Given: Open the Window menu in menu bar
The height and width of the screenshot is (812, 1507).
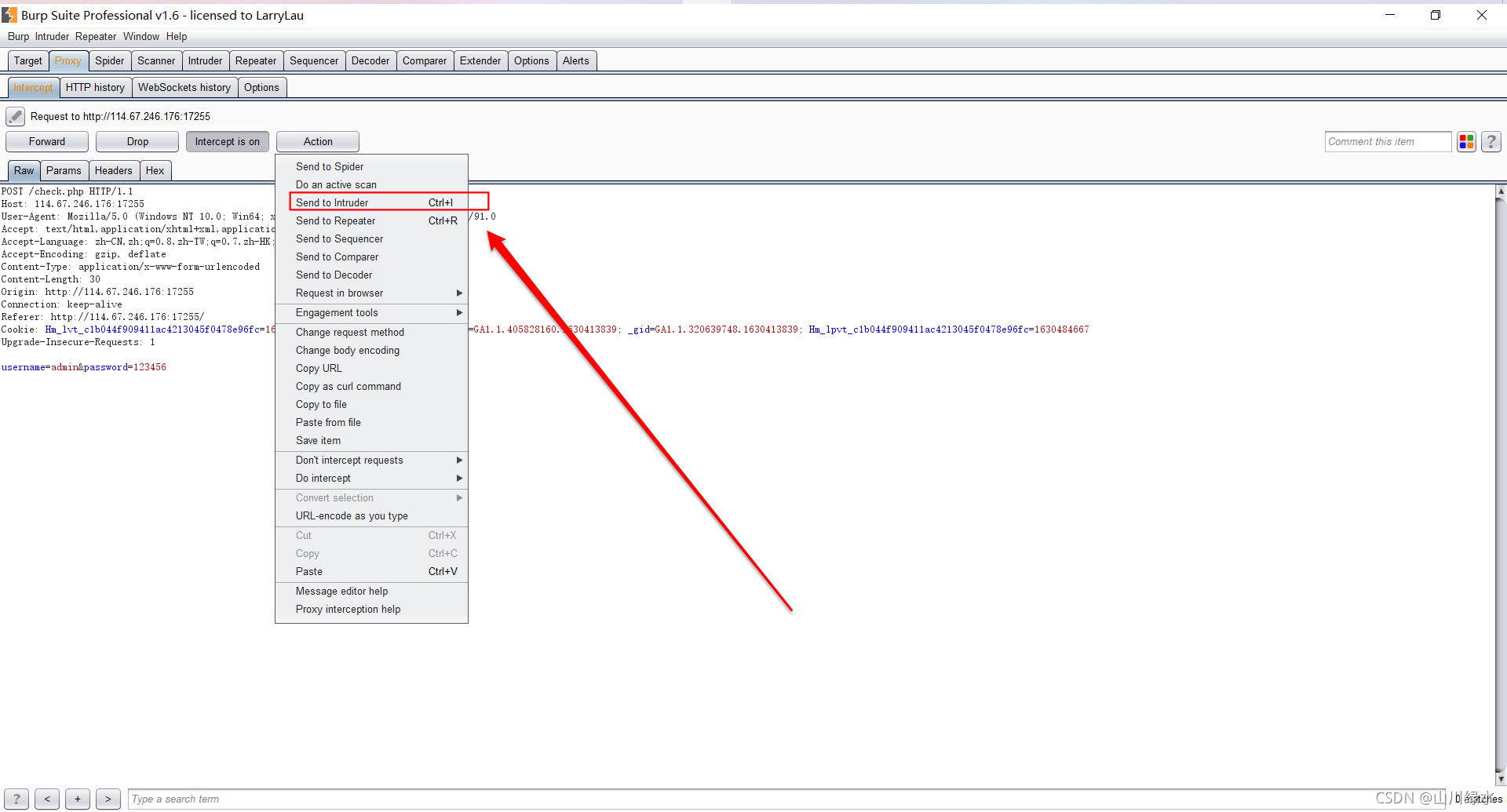Looking at the screenshot, I should pyautogui.click(x=141, y=37).
